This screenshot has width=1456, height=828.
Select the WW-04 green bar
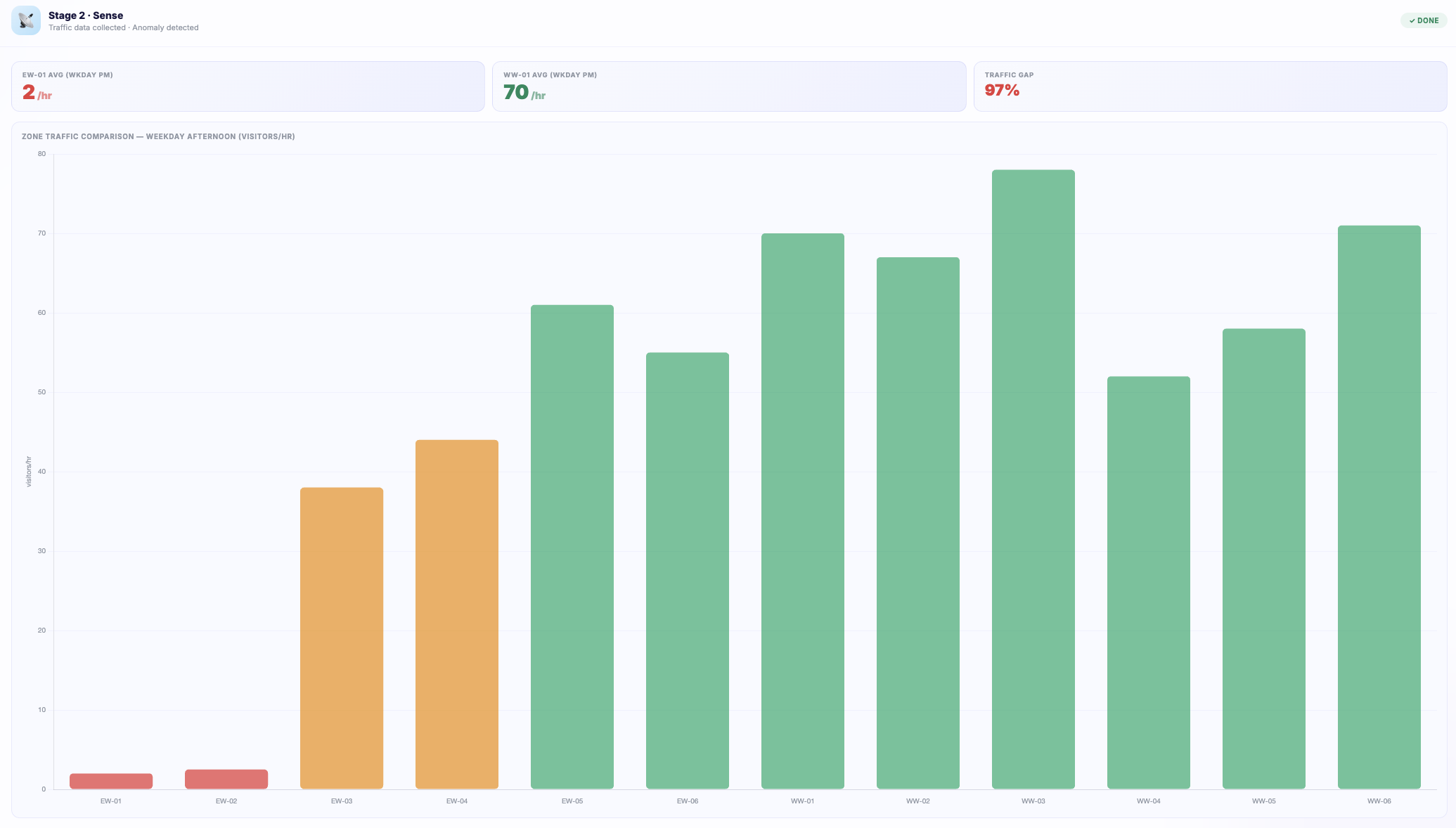1149,583
